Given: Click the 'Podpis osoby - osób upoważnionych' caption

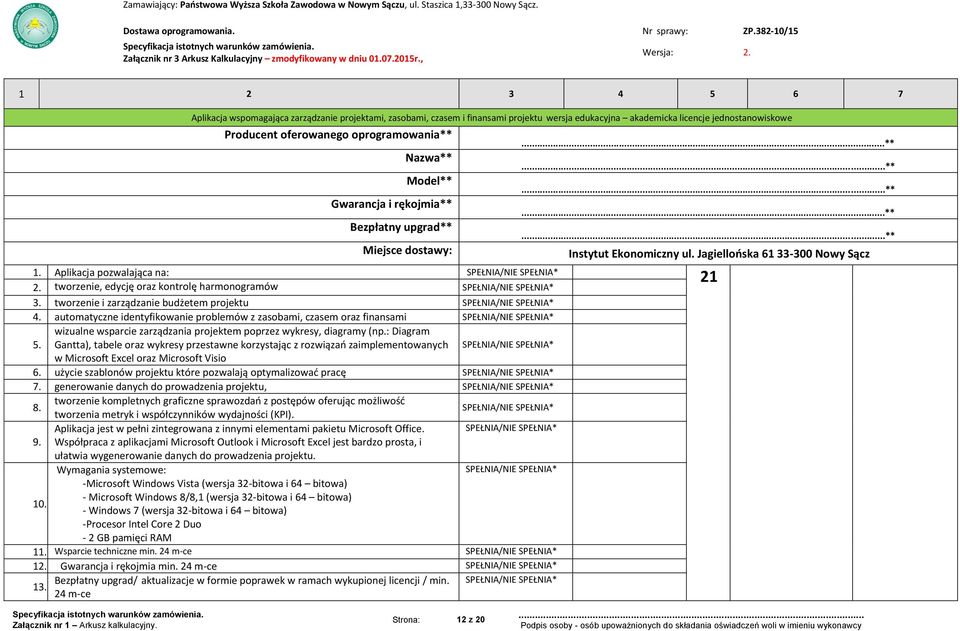Looking at the screenshot, I should point(691,625).
